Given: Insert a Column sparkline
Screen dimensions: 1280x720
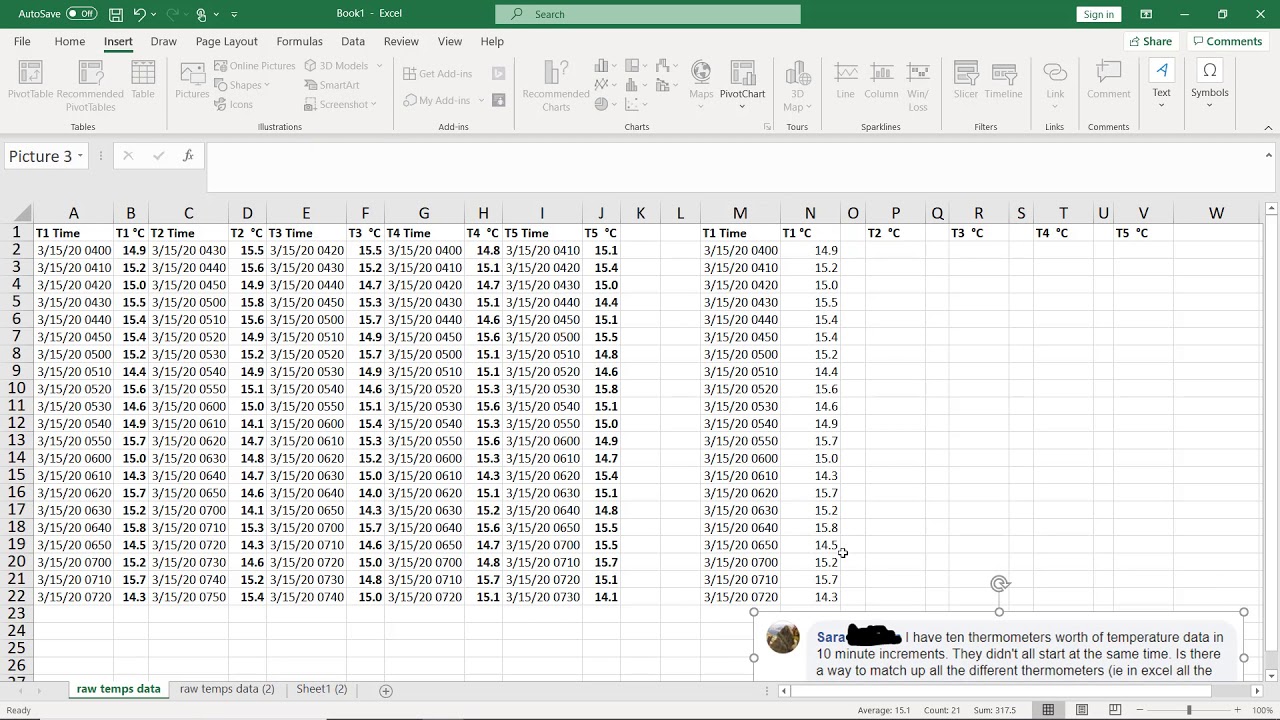Looking at the screenshot, I should point(881,80).
